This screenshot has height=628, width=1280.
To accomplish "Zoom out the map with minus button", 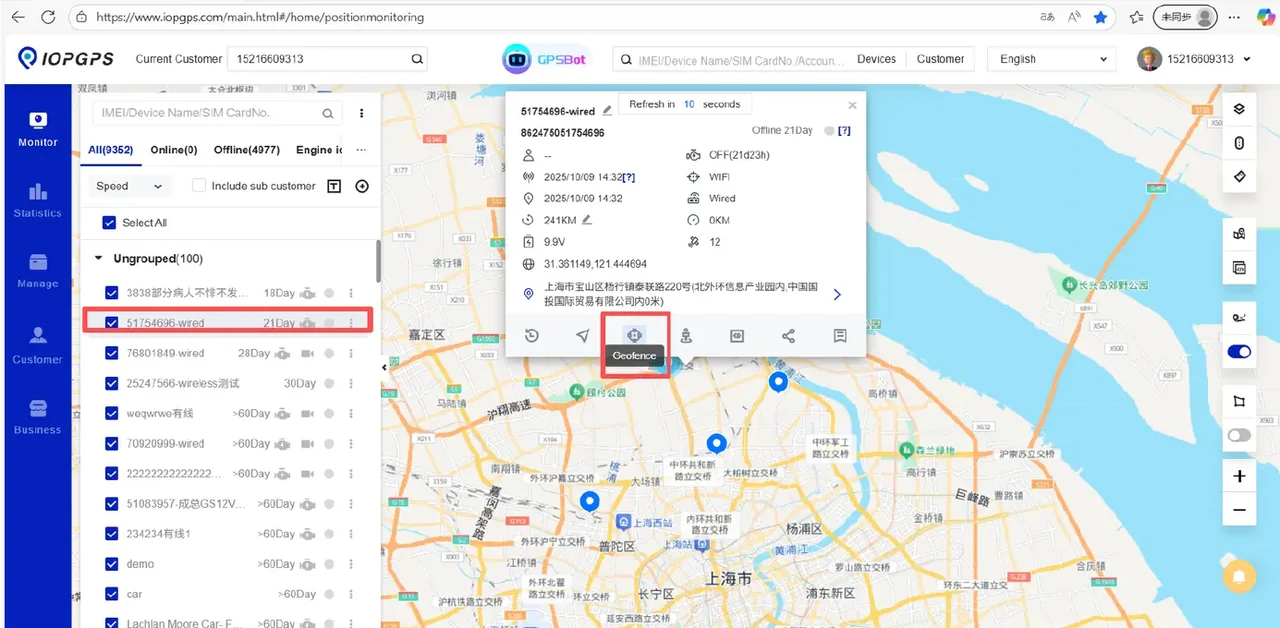I will point(1239,510).
